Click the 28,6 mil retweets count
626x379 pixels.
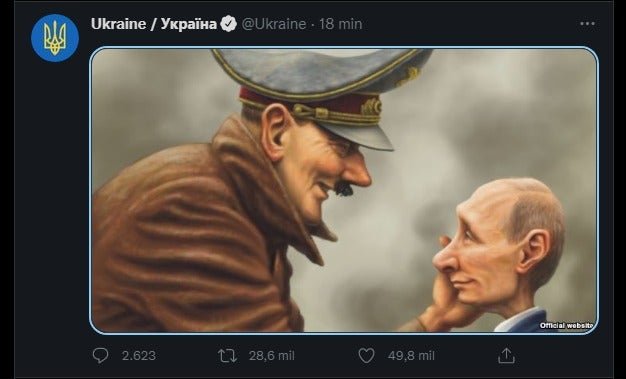tap(271, 355)
